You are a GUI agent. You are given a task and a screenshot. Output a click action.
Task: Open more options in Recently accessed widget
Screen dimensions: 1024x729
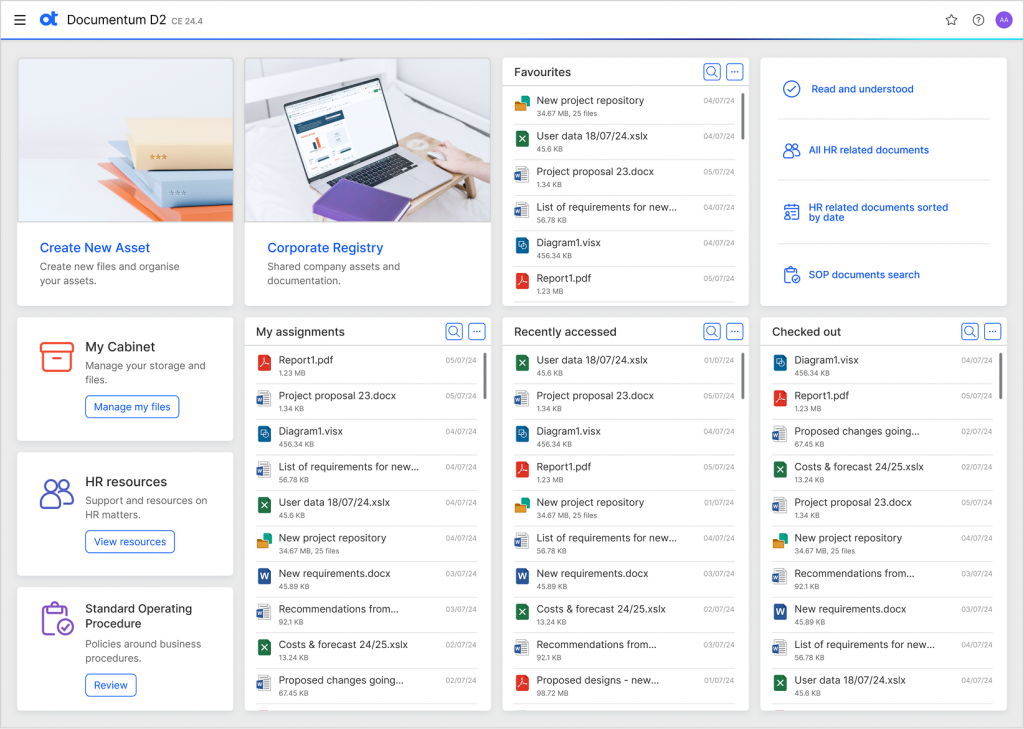pos(735,332)
